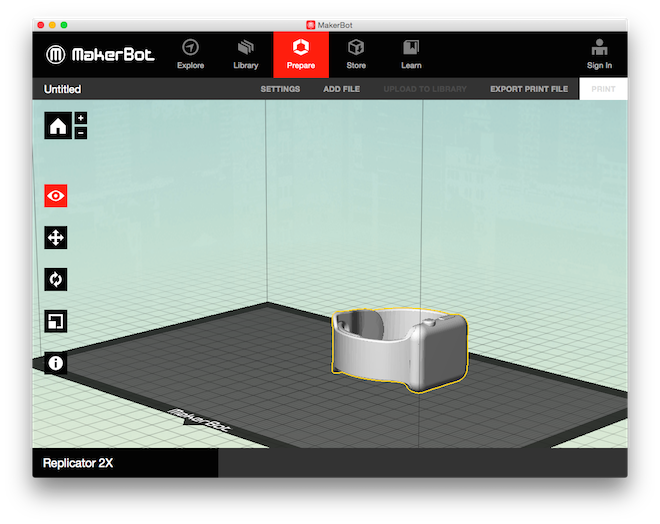Open the Library section

pyautogui.click(x=246, y=55)
